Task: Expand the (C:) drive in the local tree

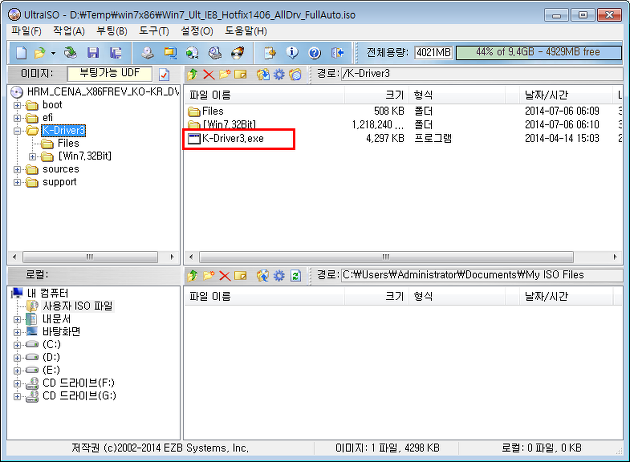Action: tap(17, 345)
